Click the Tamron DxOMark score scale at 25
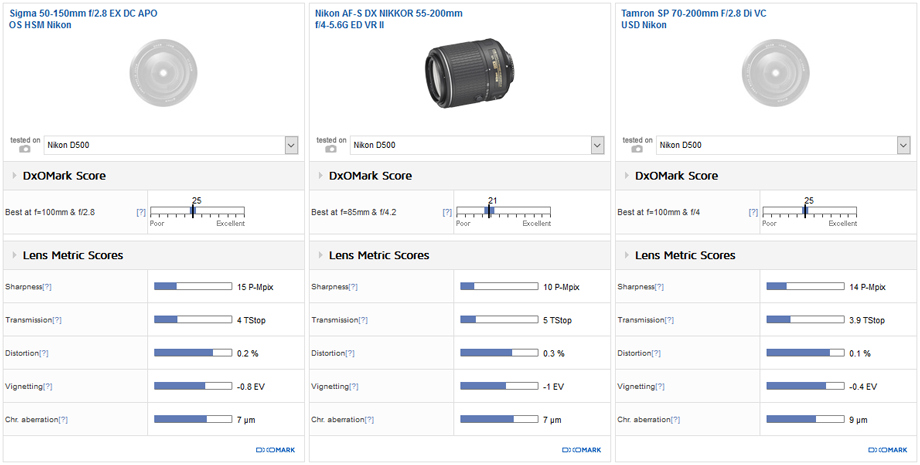Image resolution: width=920 pixels, height=465 pixels. click(810, 212)
